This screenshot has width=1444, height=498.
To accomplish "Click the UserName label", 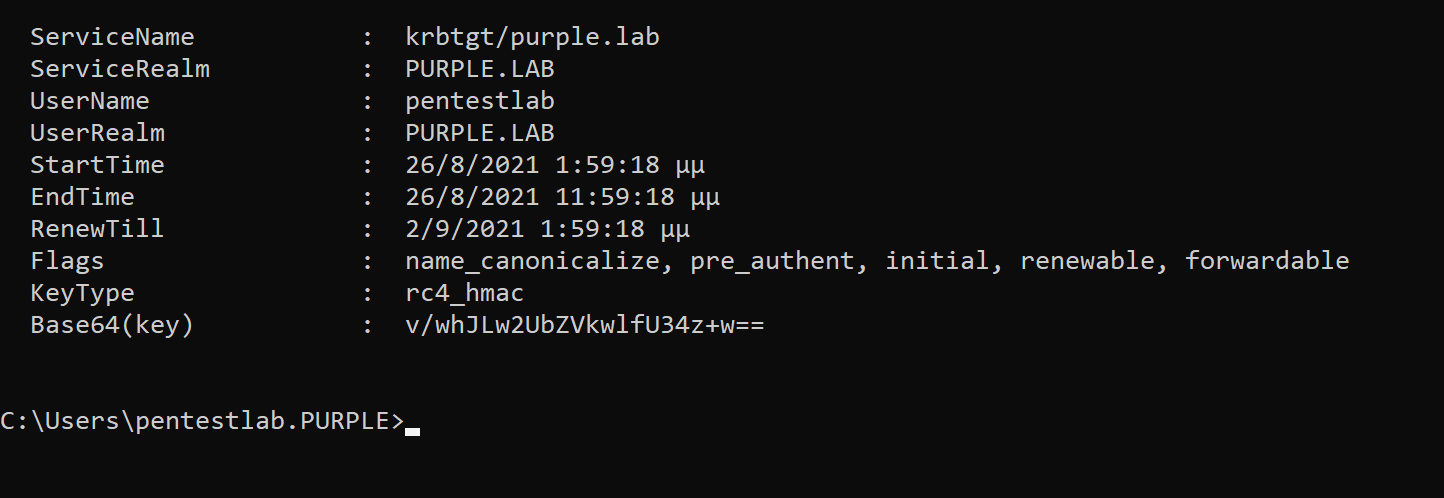I will tap(90, 102).
